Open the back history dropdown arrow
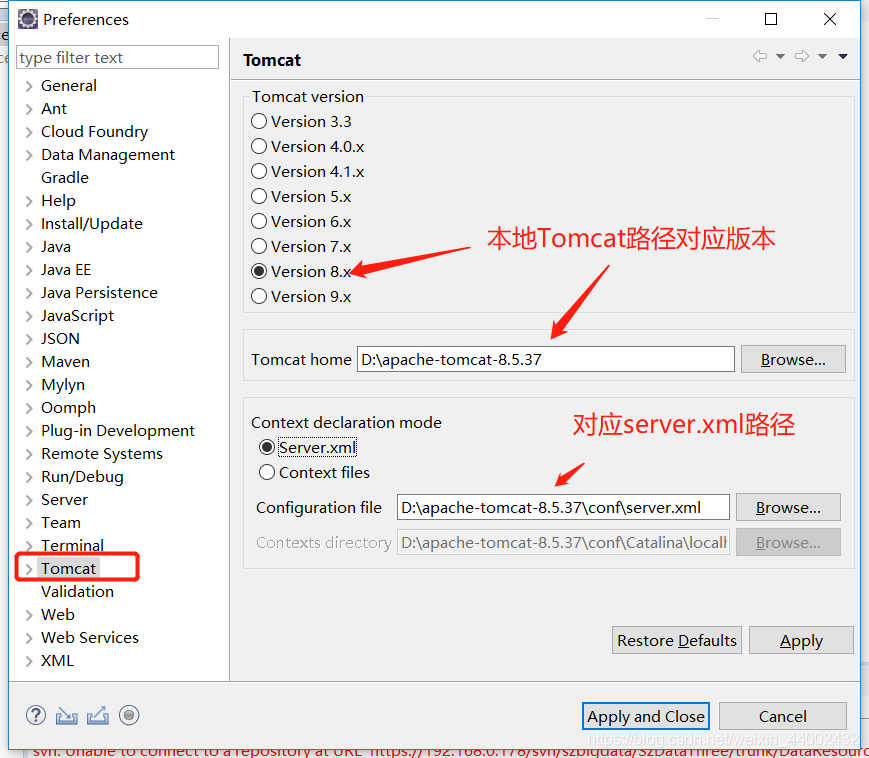 (780, 56)
